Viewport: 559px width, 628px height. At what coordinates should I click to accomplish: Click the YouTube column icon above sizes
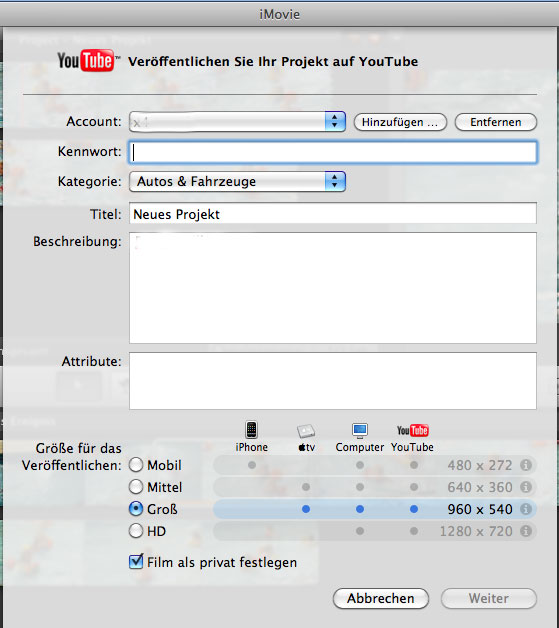pos(412,431)
